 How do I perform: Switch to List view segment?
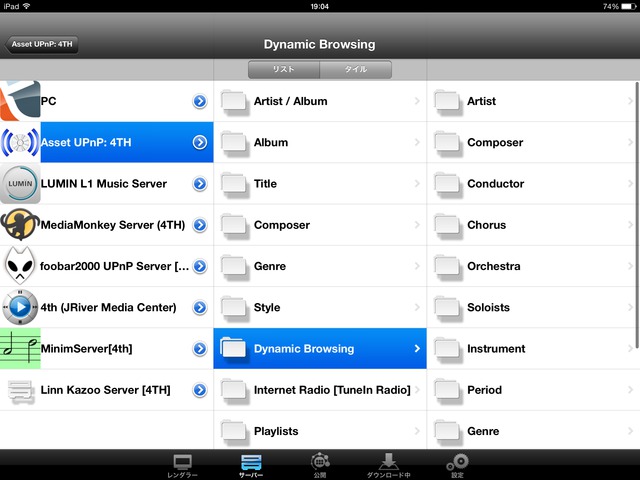[x=284, y=69]
